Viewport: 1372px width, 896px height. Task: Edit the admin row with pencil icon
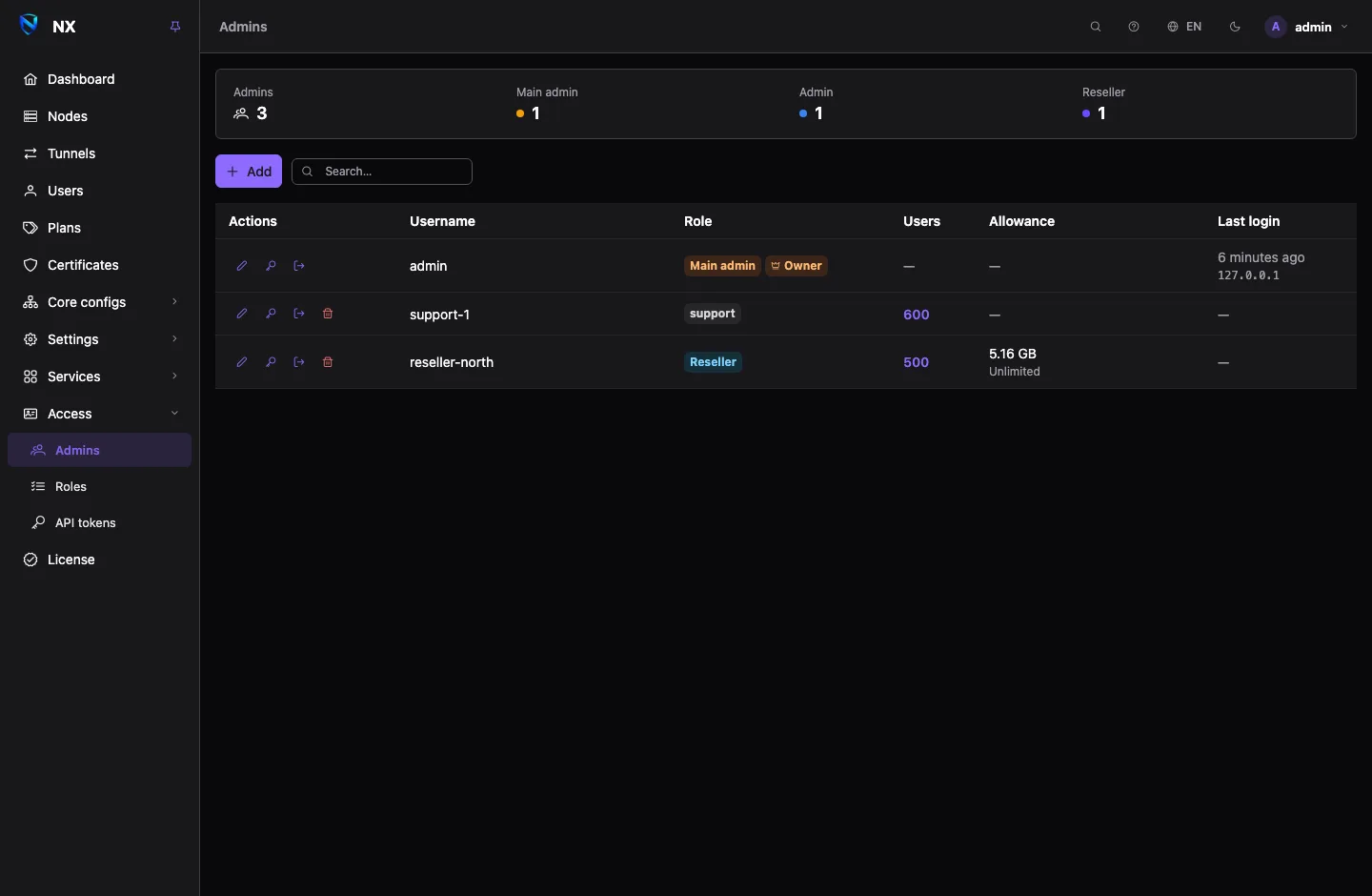click(242, 266)
